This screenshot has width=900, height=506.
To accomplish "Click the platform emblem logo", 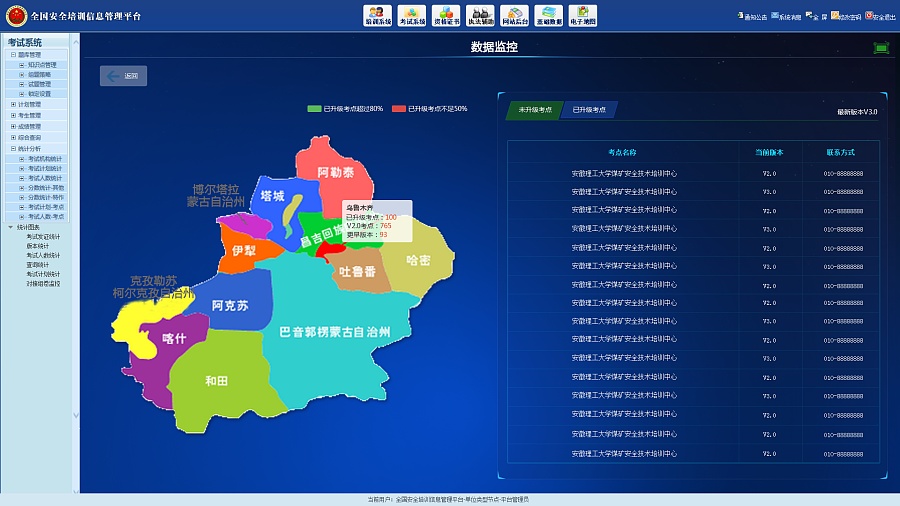I will 16,15.
